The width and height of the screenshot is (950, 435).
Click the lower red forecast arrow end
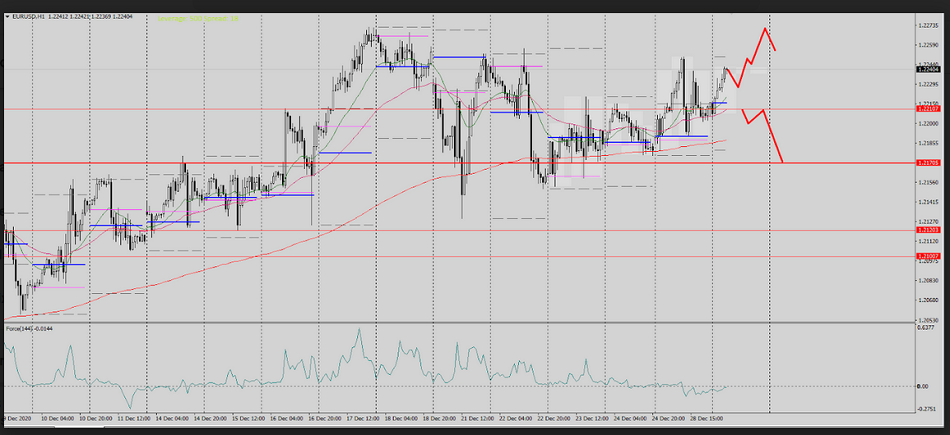pyautogui.click(x=781, y=160)
